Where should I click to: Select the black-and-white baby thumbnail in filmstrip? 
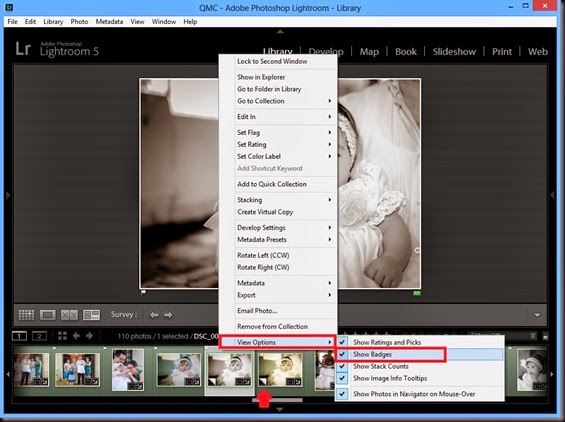[531, 370]
